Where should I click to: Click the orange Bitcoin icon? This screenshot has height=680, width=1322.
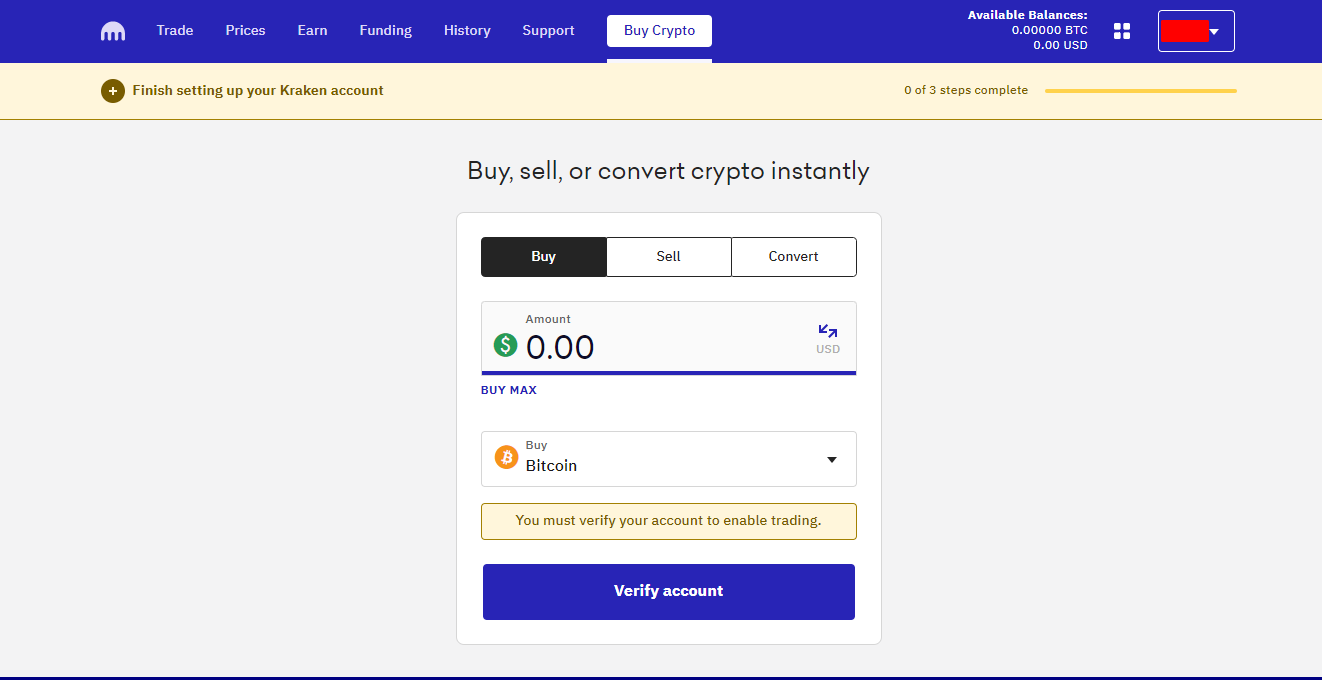coord(507,457)
